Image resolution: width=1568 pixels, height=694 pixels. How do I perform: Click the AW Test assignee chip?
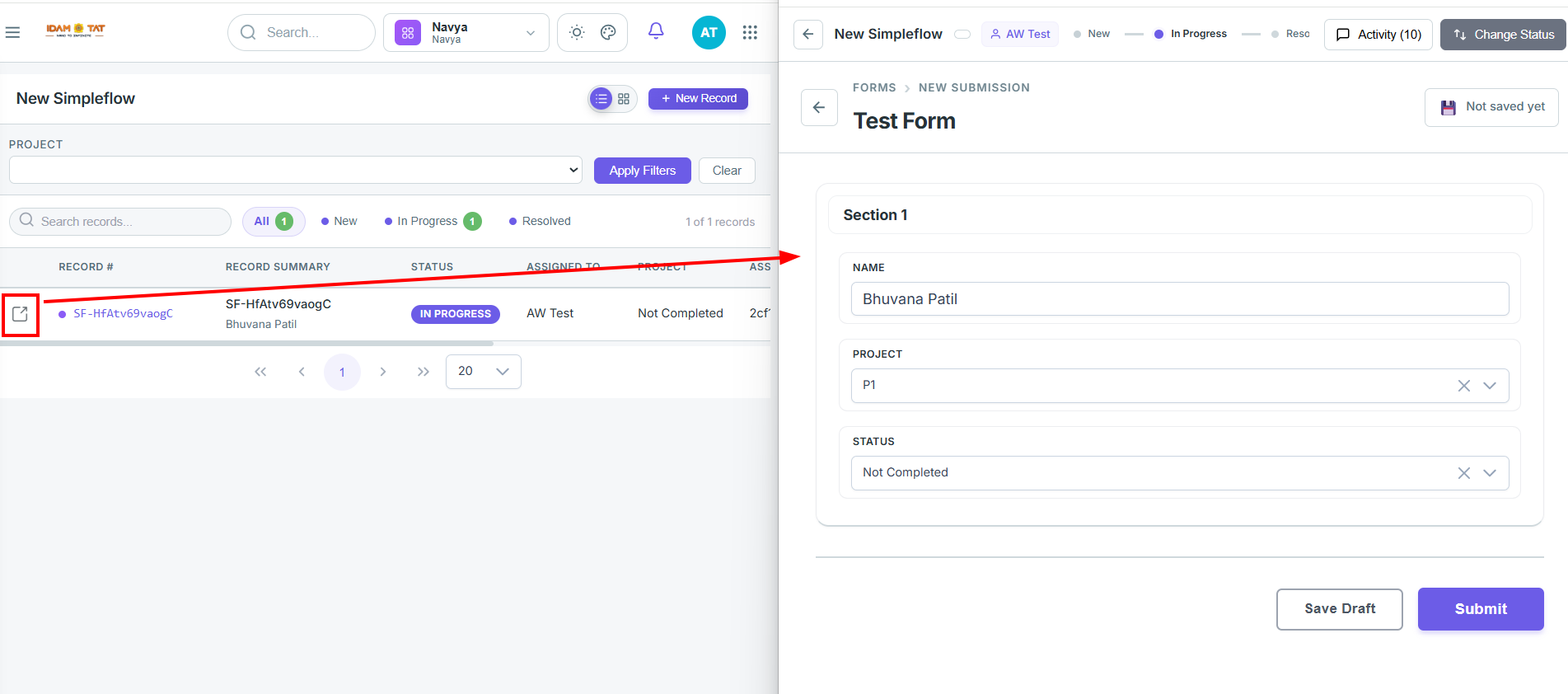[x=1020, y=34]
